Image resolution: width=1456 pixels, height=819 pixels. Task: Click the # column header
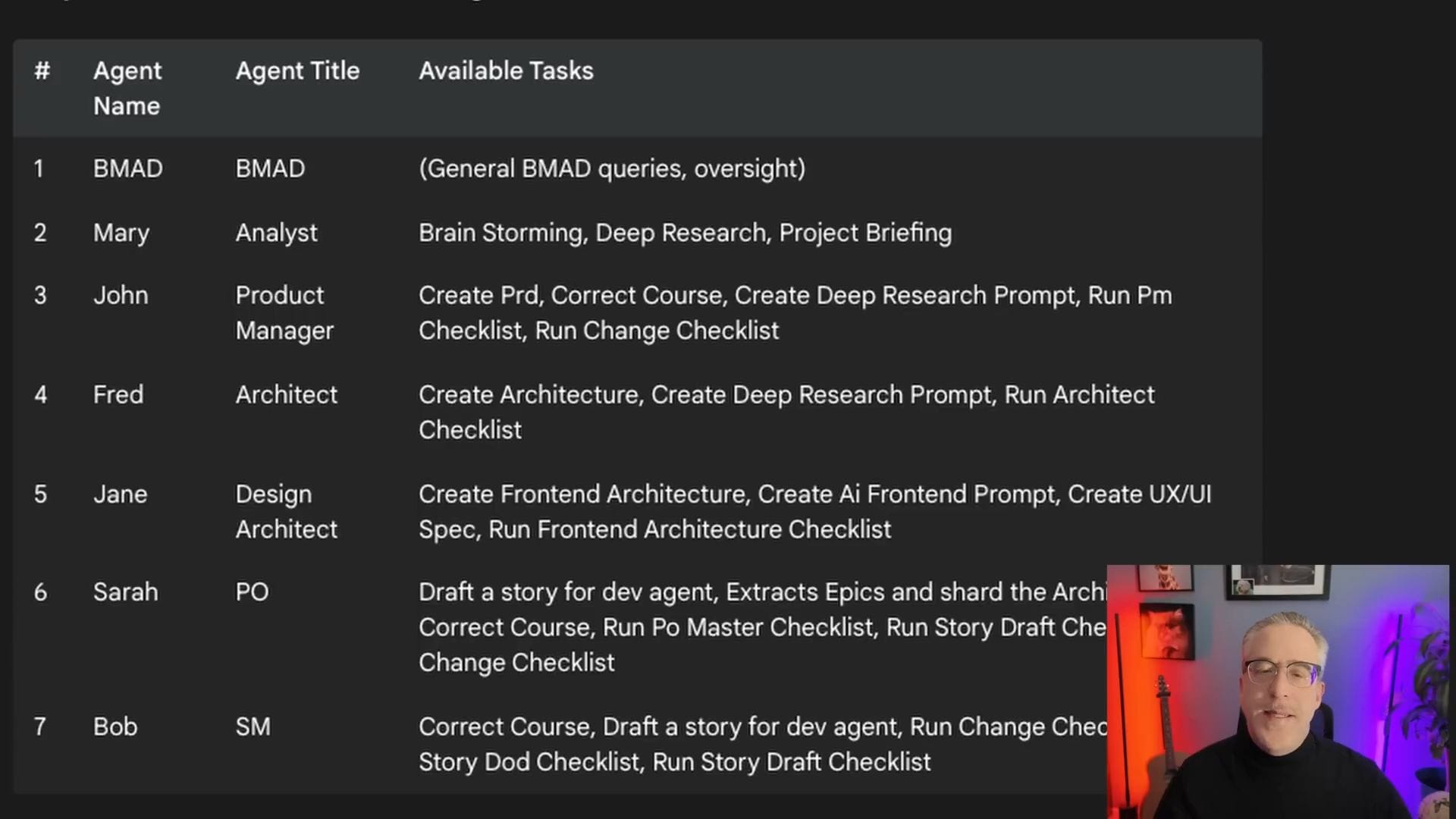[x=42, y=71]
